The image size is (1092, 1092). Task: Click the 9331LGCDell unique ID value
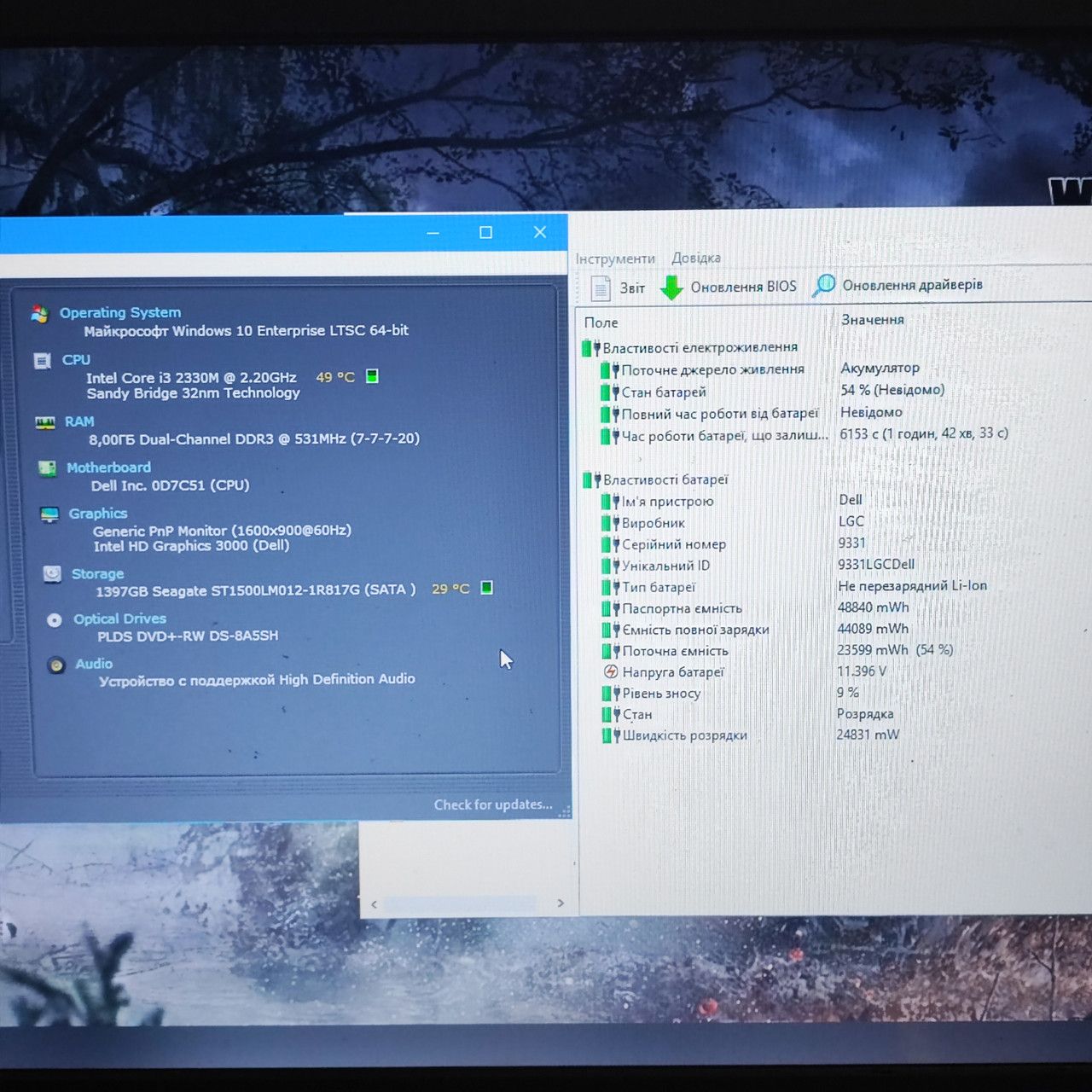pos(876,564)
